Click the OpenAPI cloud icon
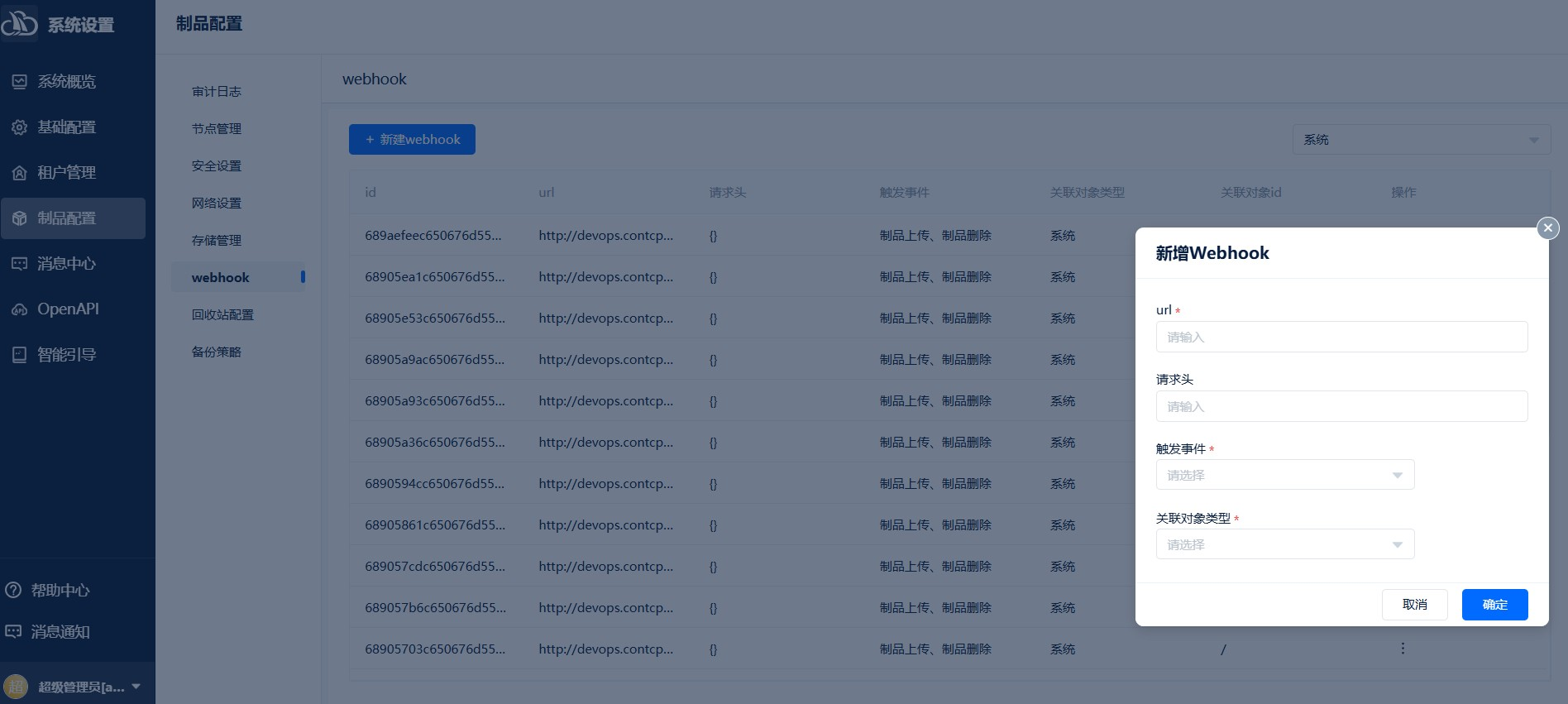 (x=19, y=309)
